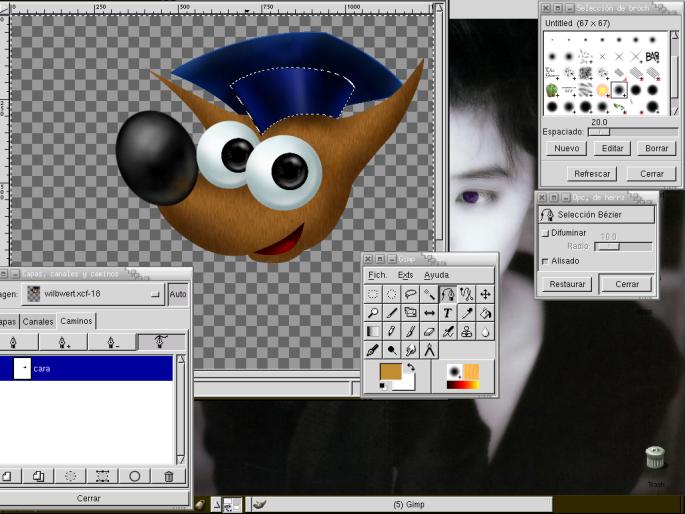Viewport: 685px width, 514px height.
Task: Open the Fich. menu in toolbox
Action: coord(377,274)
